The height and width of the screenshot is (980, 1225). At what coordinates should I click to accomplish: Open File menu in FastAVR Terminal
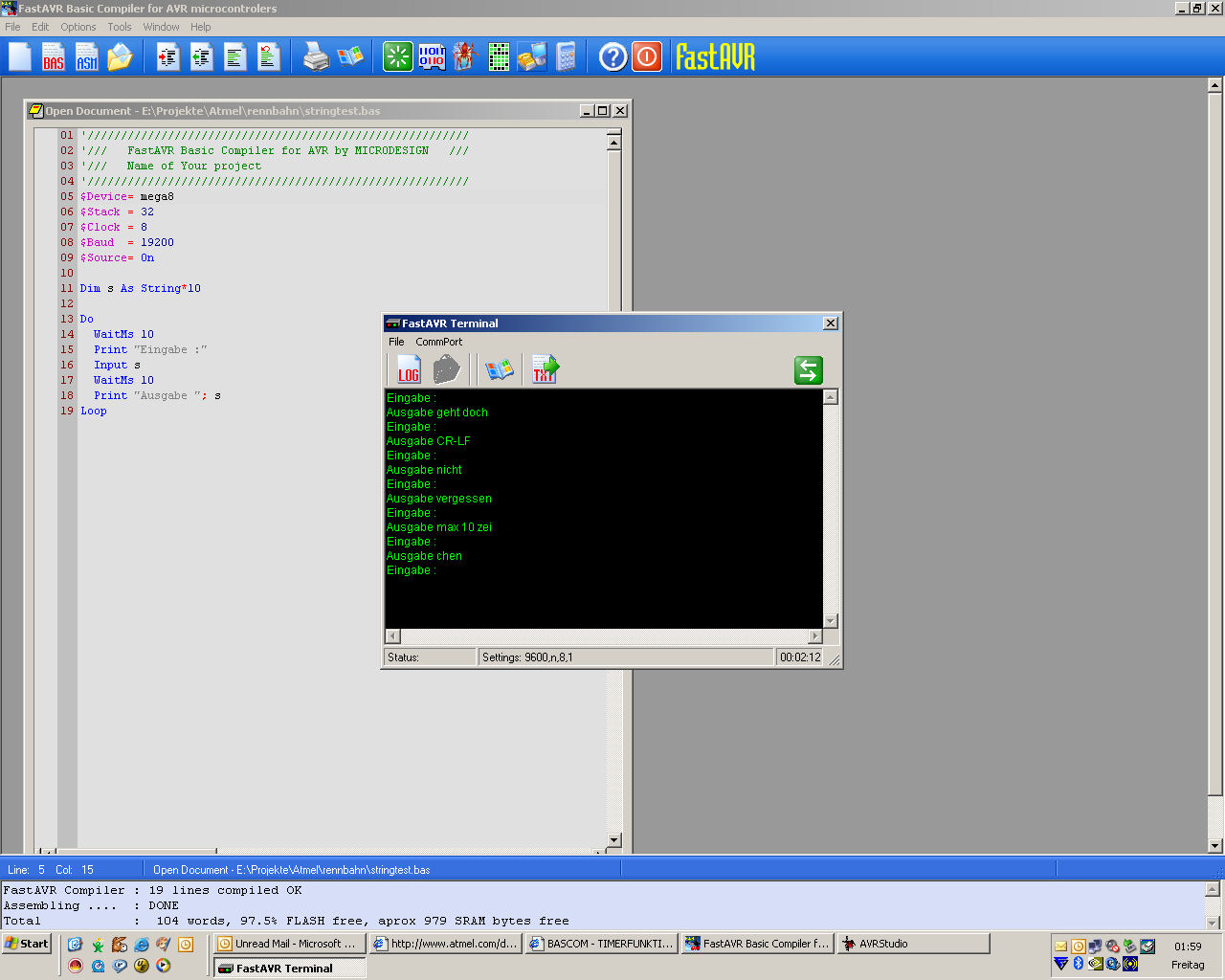[x=396, y=342]
